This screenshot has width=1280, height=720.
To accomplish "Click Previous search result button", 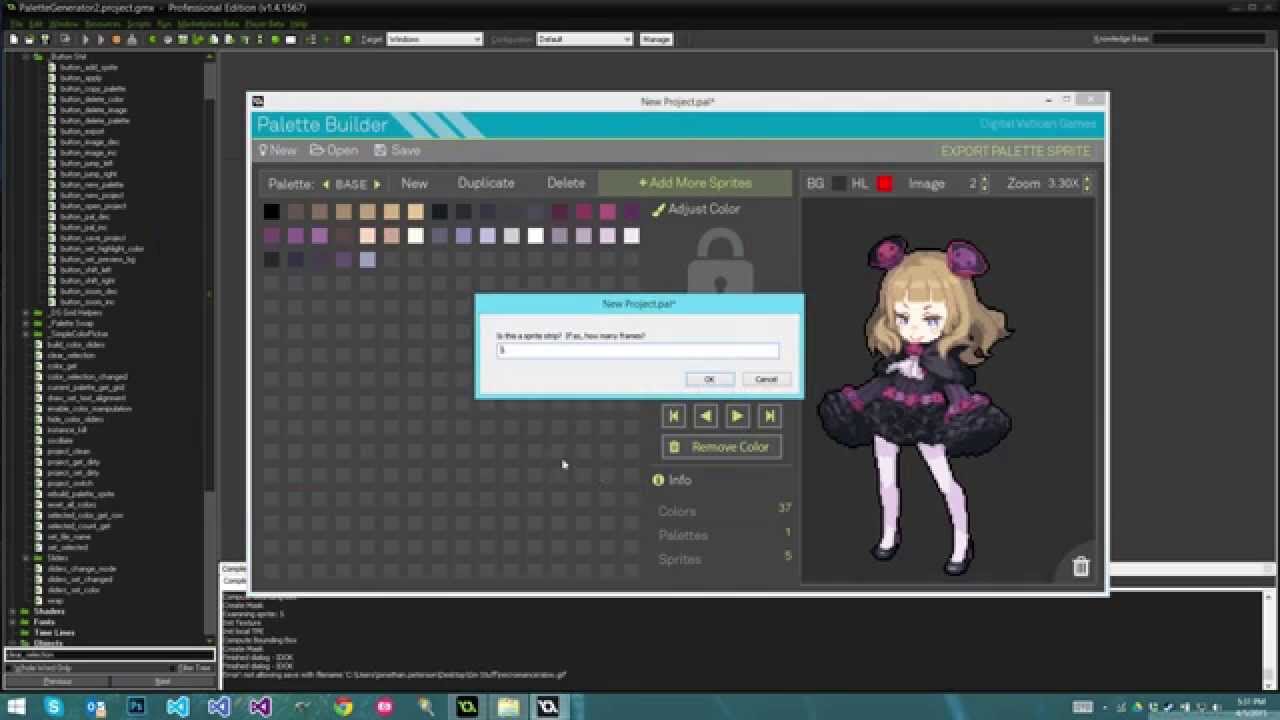I will pos(58,681).
